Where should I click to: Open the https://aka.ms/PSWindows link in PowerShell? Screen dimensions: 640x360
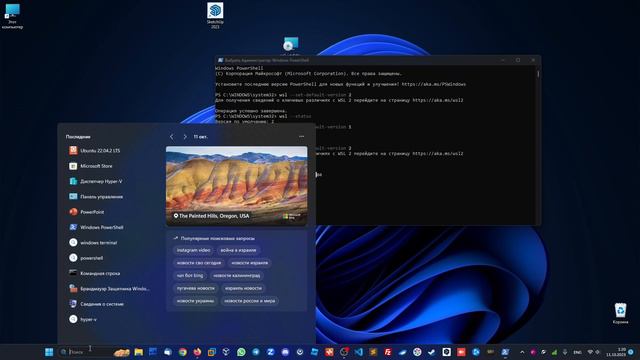[434, 84]
